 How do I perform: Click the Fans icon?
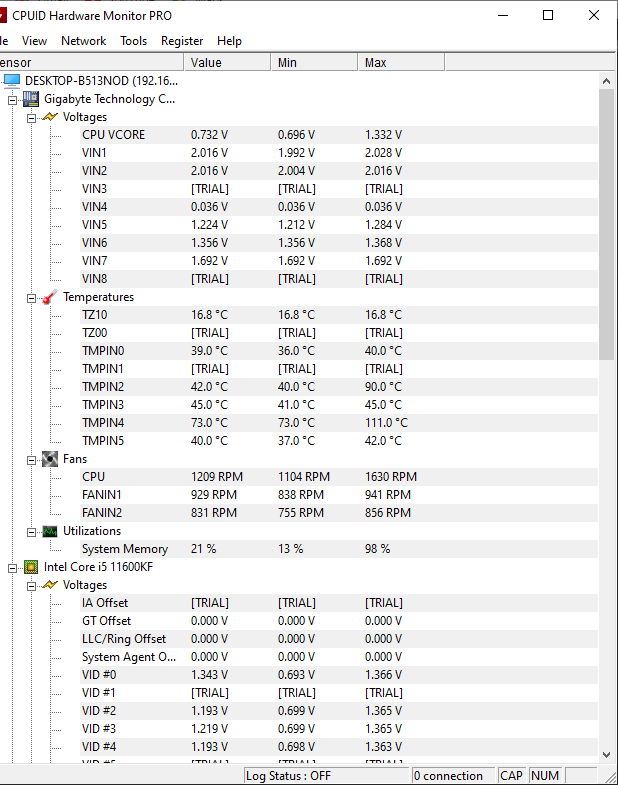49,459
